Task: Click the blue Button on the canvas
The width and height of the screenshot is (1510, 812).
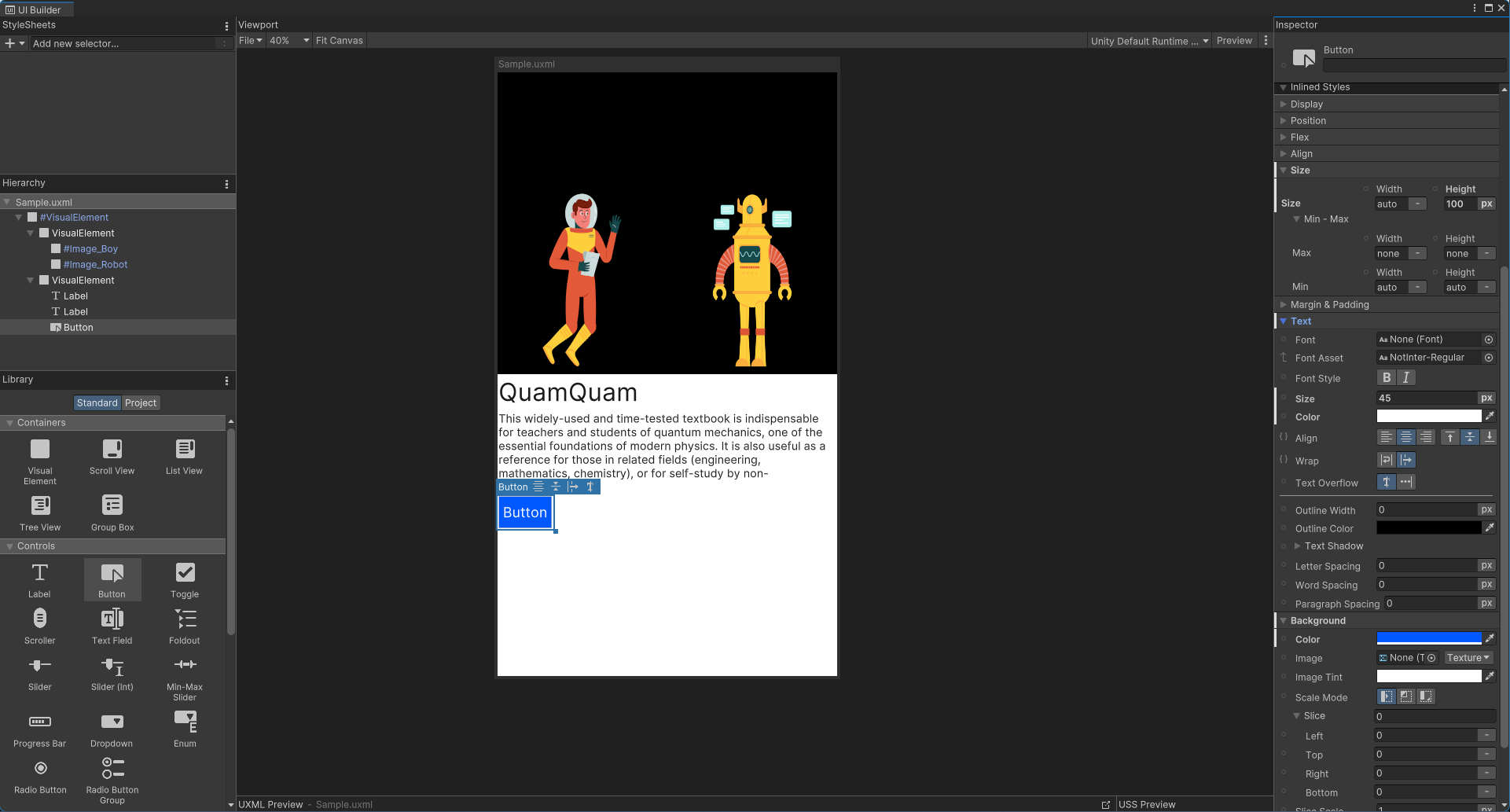Action: 525,513
